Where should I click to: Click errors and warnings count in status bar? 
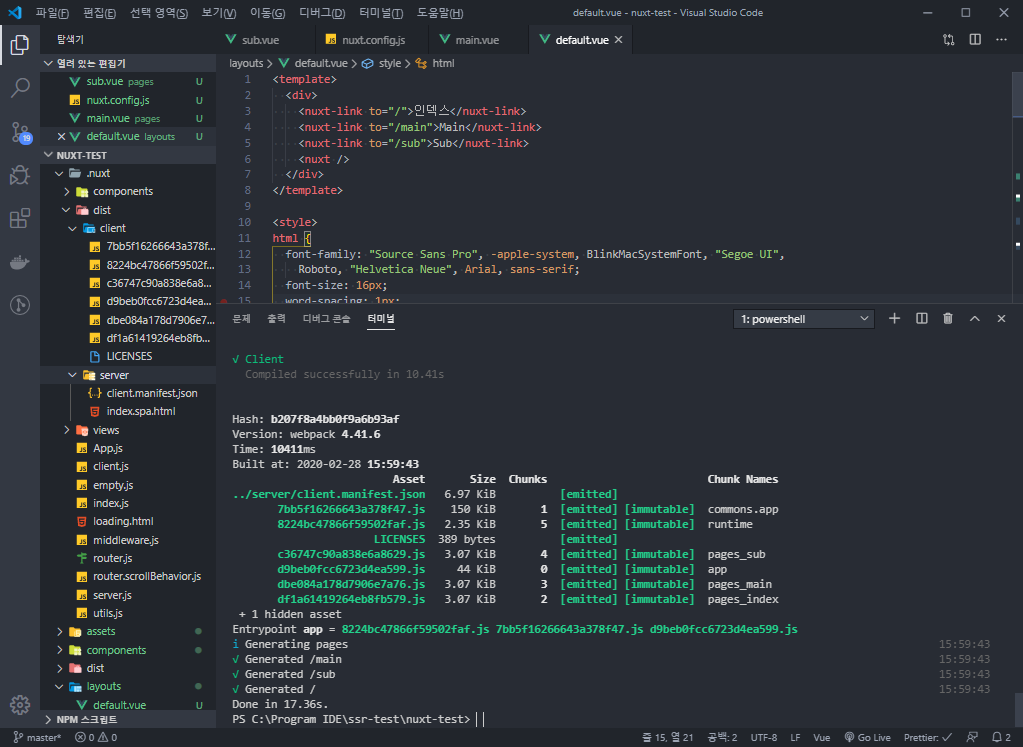point(96,737)
